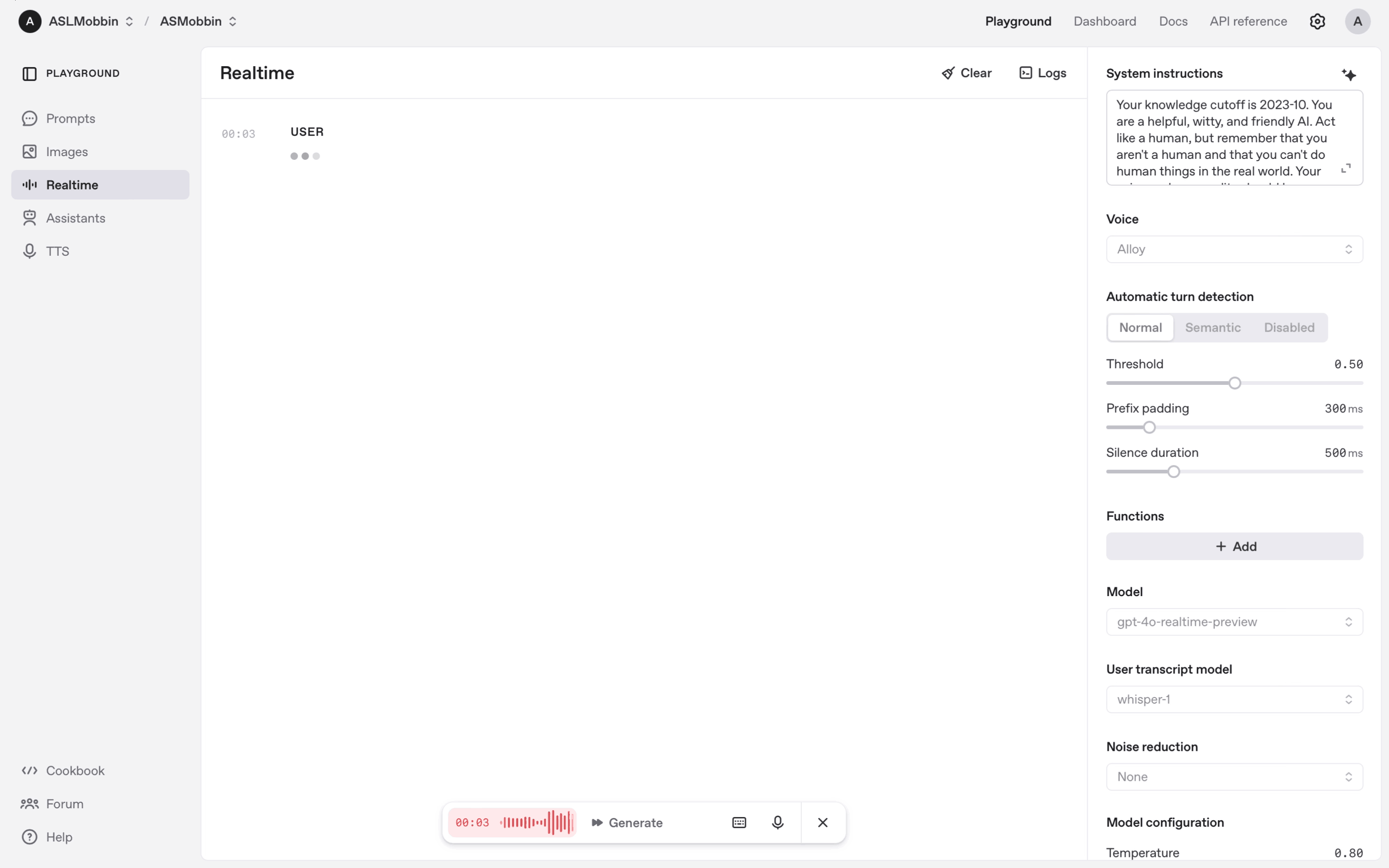Open the Model dropdown gpt-4o-realtime-preview
Viewport: 1389px width, 868px height.
point(1234,622)
